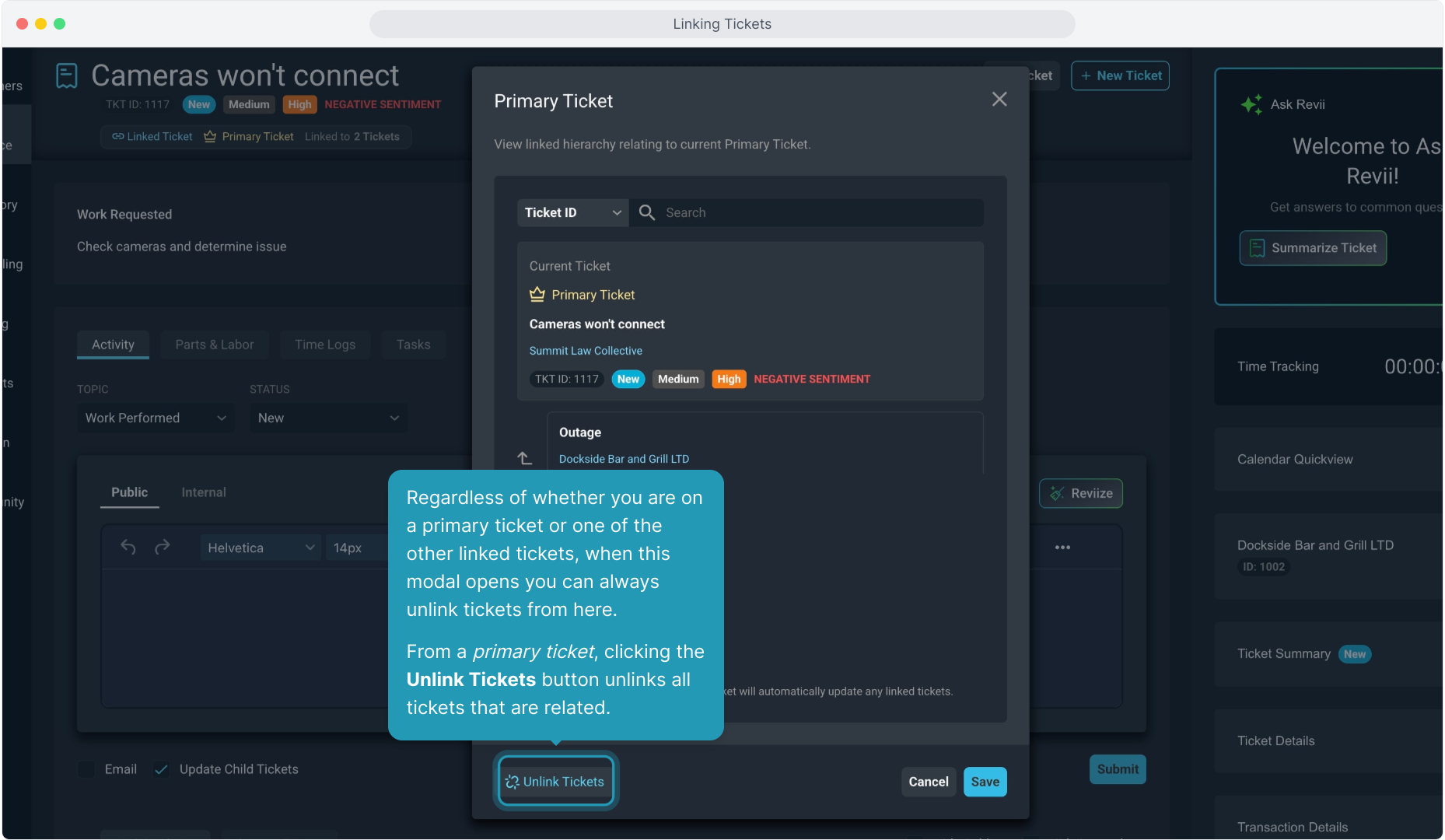Select the Helvetica font dropdown
Image resolution: width=1445 pixels, height=840 pixels.
[260, 548]
